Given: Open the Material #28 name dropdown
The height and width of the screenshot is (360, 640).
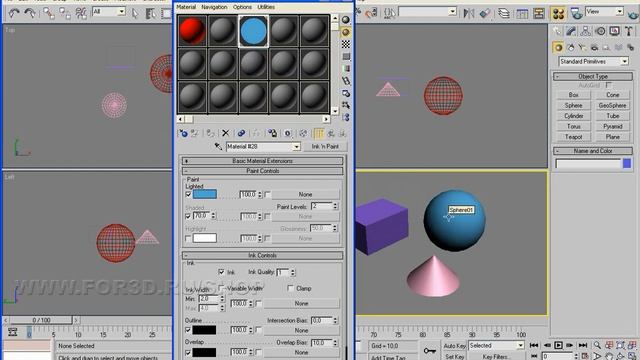Looking at the screenshot, I should pos(296,147).
